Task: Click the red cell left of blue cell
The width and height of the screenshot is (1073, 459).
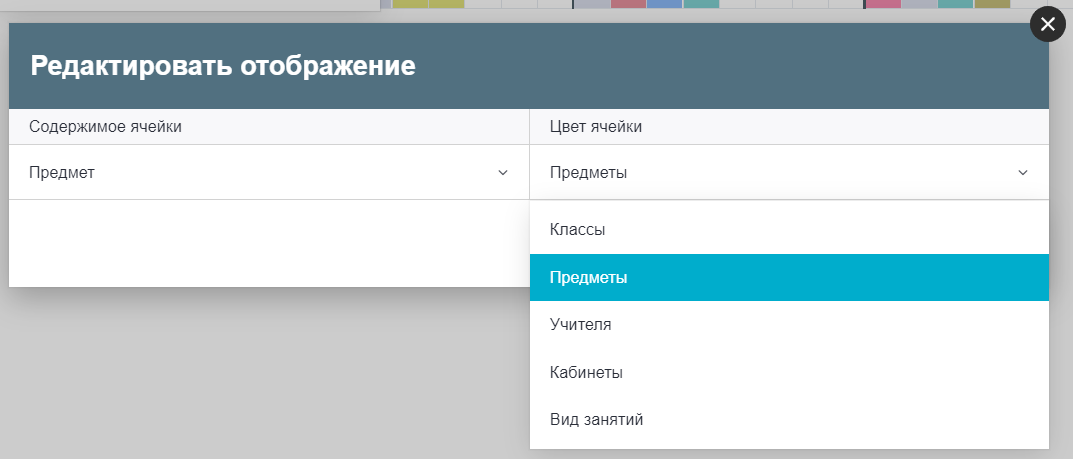Action: coord(628,4)
